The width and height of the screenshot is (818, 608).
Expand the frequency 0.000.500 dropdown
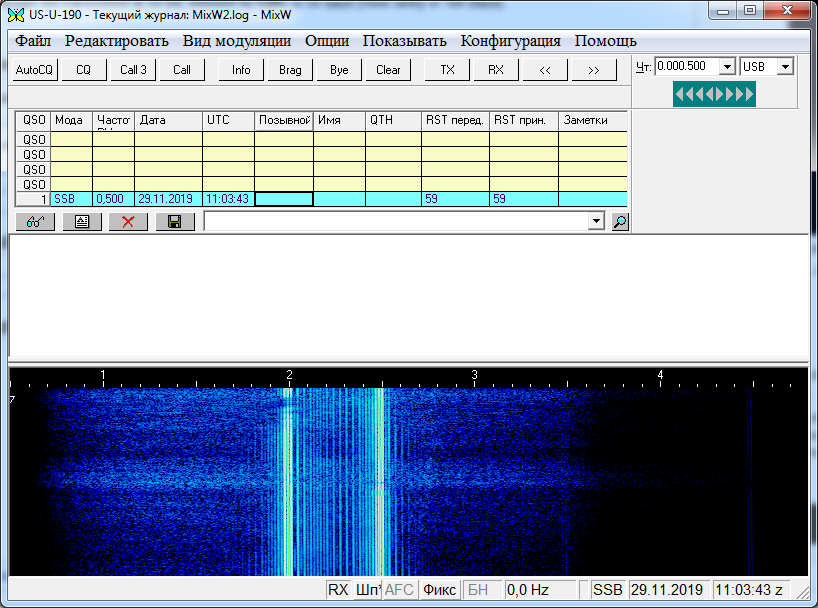pyautogui.click(x=727, y=66)
